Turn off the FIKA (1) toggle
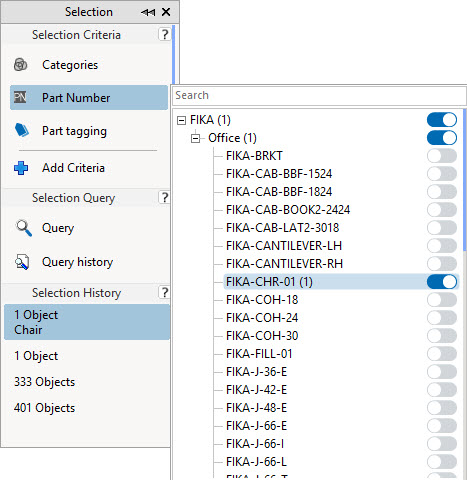The image size is (467, 480). click(x=442, y=120)
